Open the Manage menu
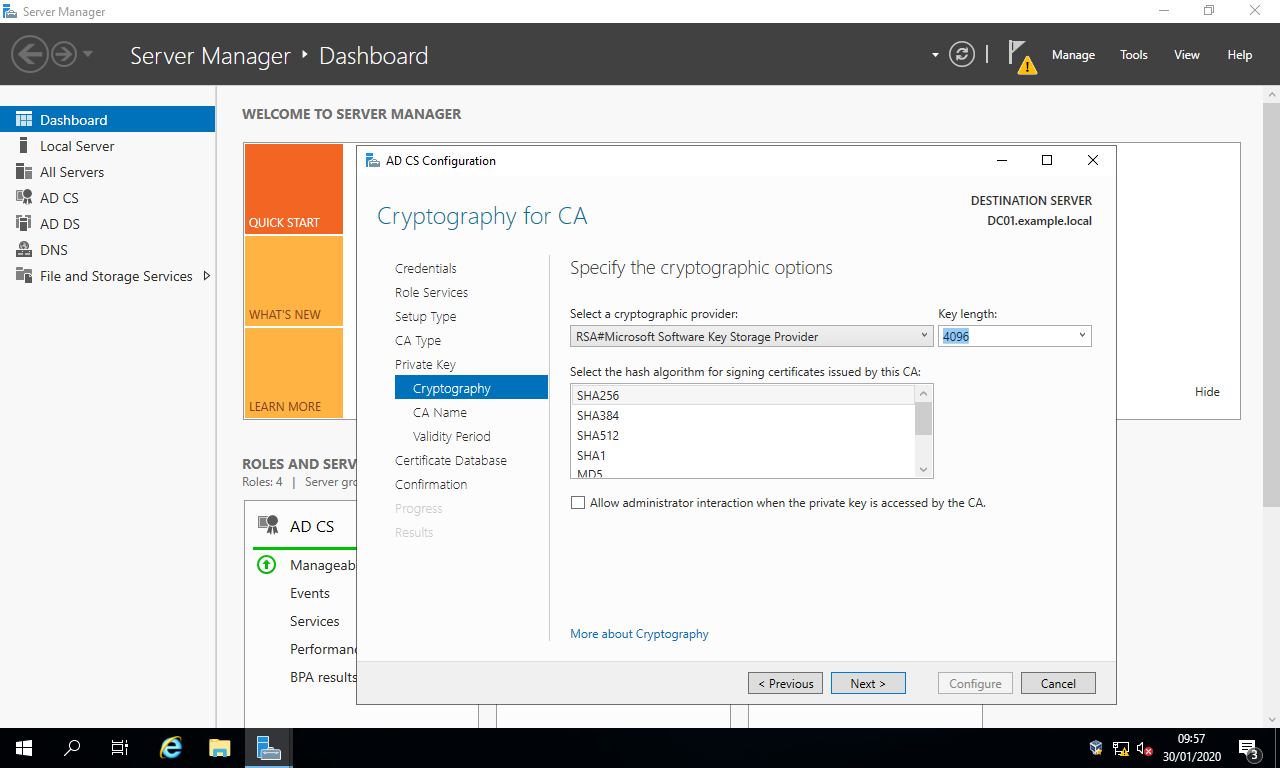Image resolution: width=1280 pixels, height=768 pixels. [1073, 55]
